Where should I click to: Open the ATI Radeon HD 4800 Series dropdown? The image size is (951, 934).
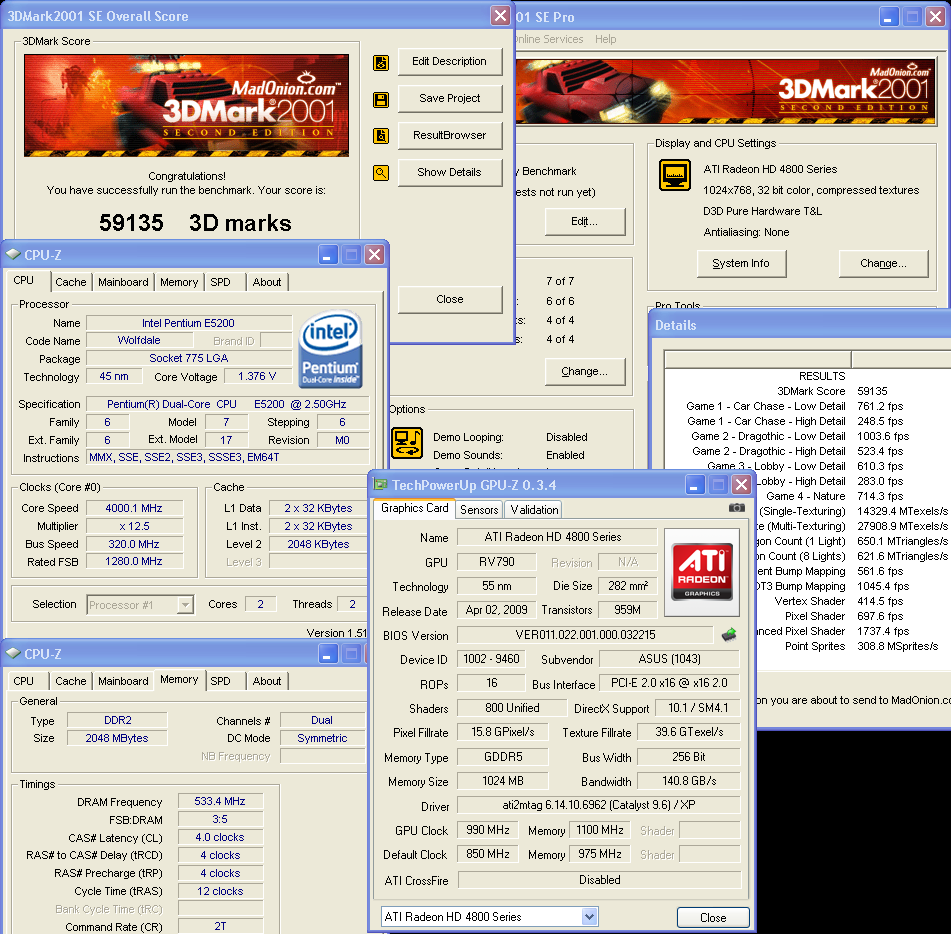click(589, 916)
